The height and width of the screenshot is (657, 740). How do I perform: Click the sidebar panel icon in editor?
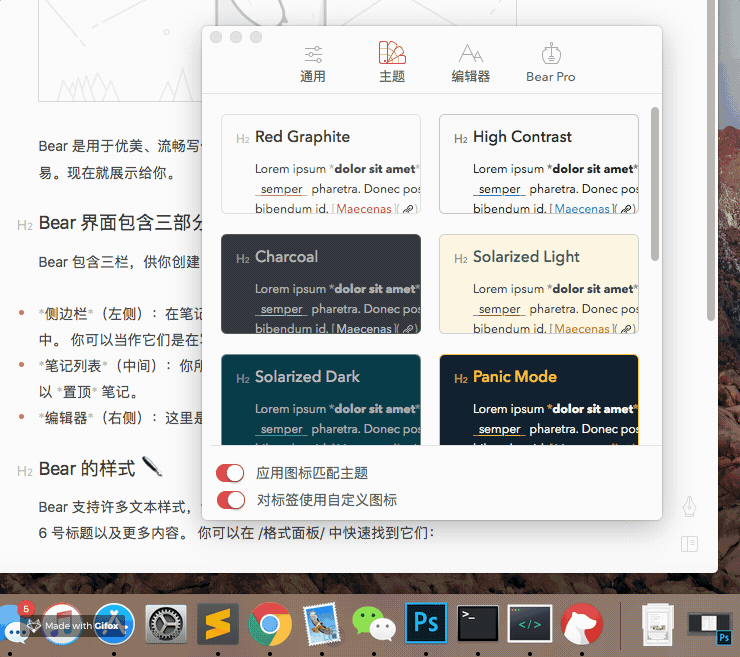tap(690, 544)
